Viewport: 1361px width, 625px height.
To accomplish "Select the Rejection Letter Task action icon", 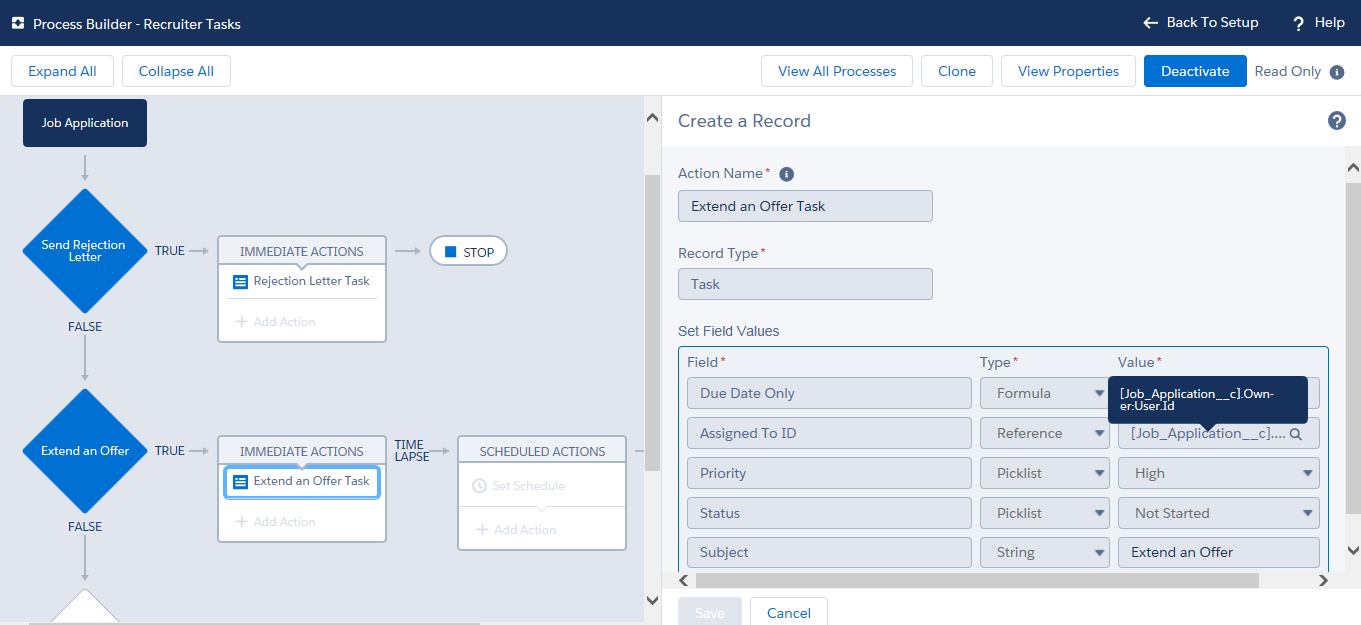I will tap(240, 282).
